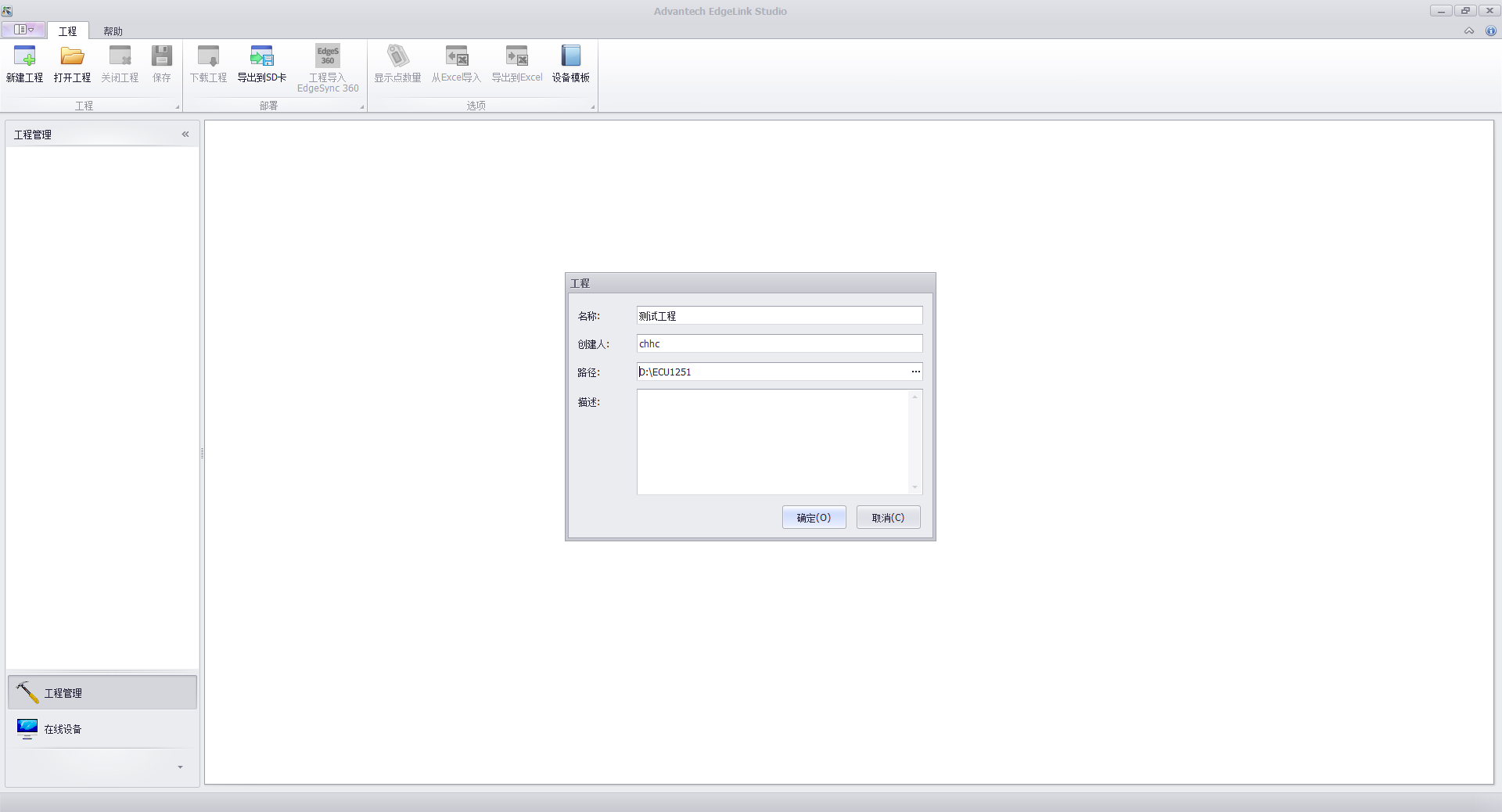The height and width of the screenshot is (812, 1502).
Task: Click description scrollbar up arrow
Action: tap(914, 397)
